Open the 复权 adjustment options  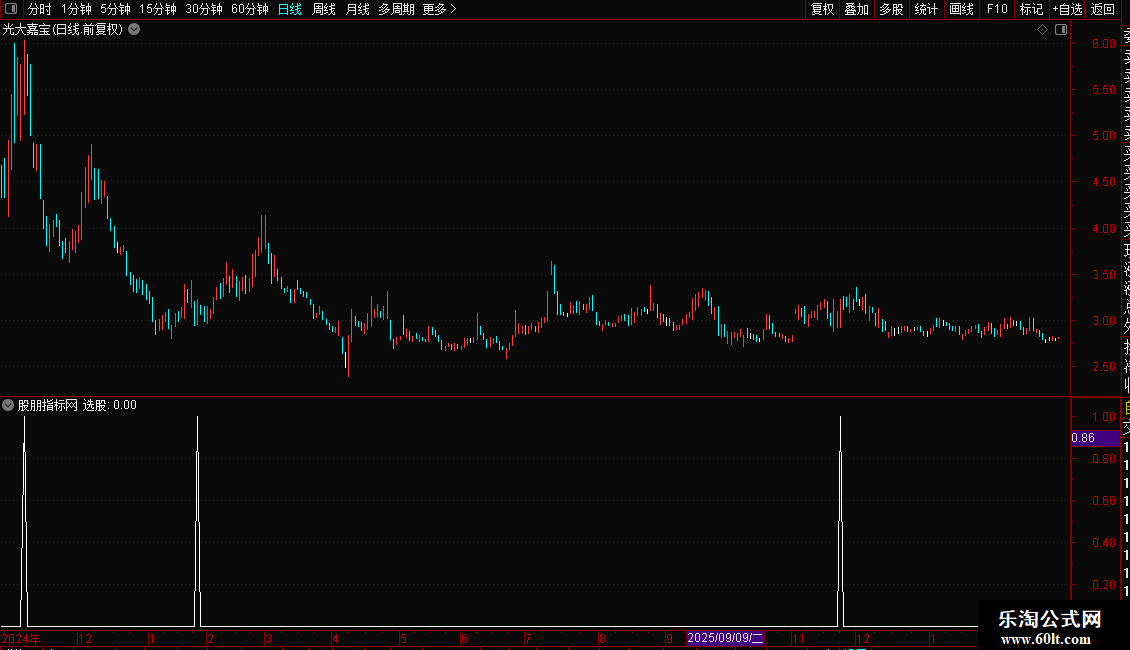tap(822, 9)
